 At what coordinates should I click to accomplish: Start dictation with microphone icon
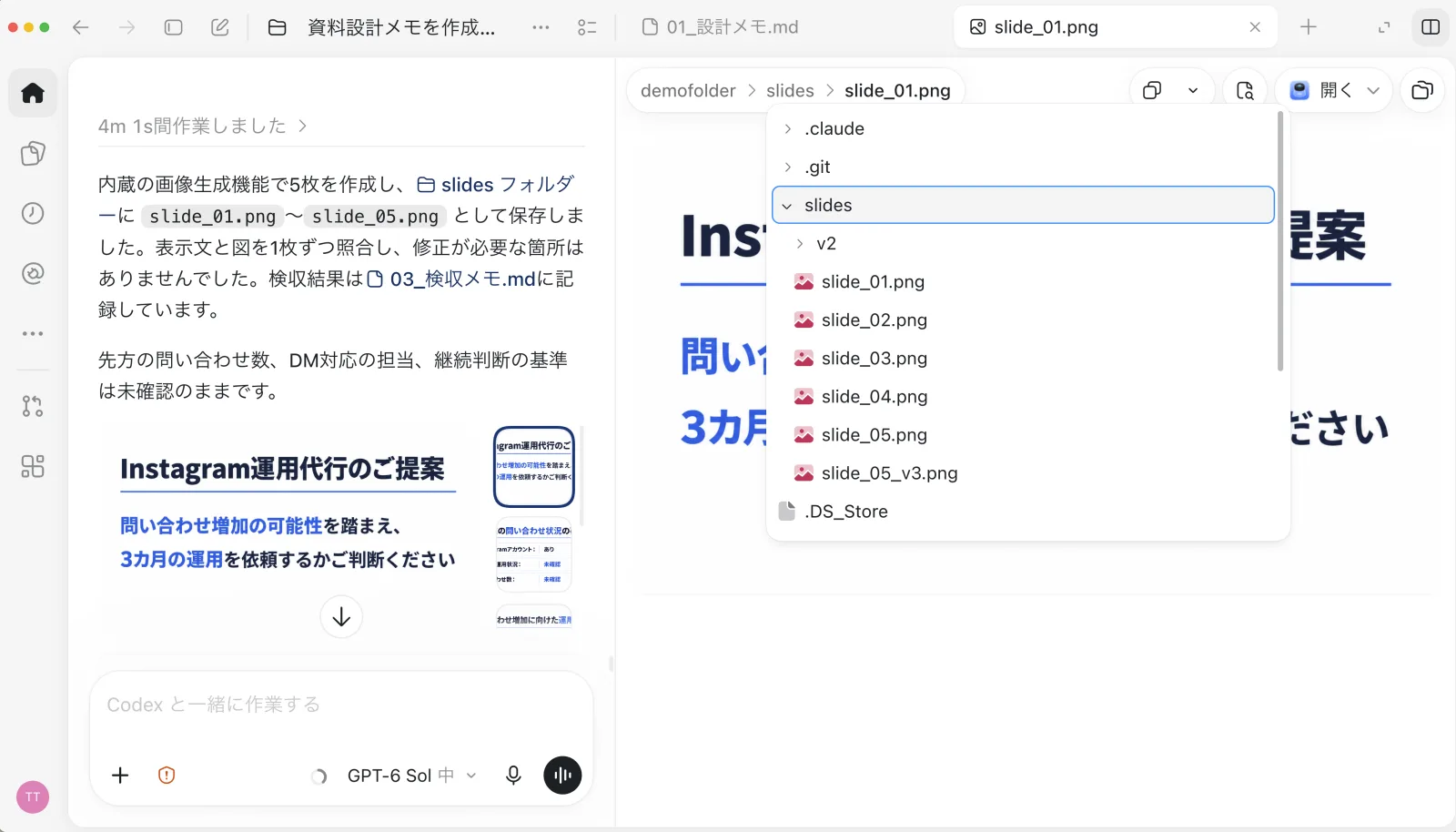513,776
